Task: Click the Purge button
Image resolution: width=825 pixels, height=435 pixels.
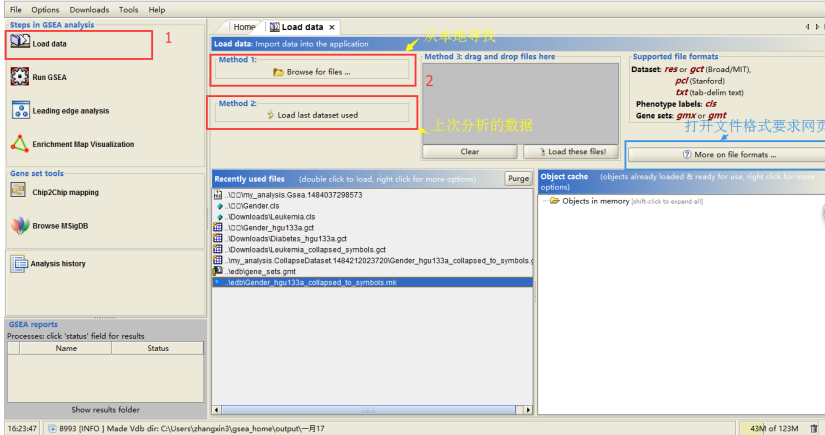Action: tap(518, 179)
